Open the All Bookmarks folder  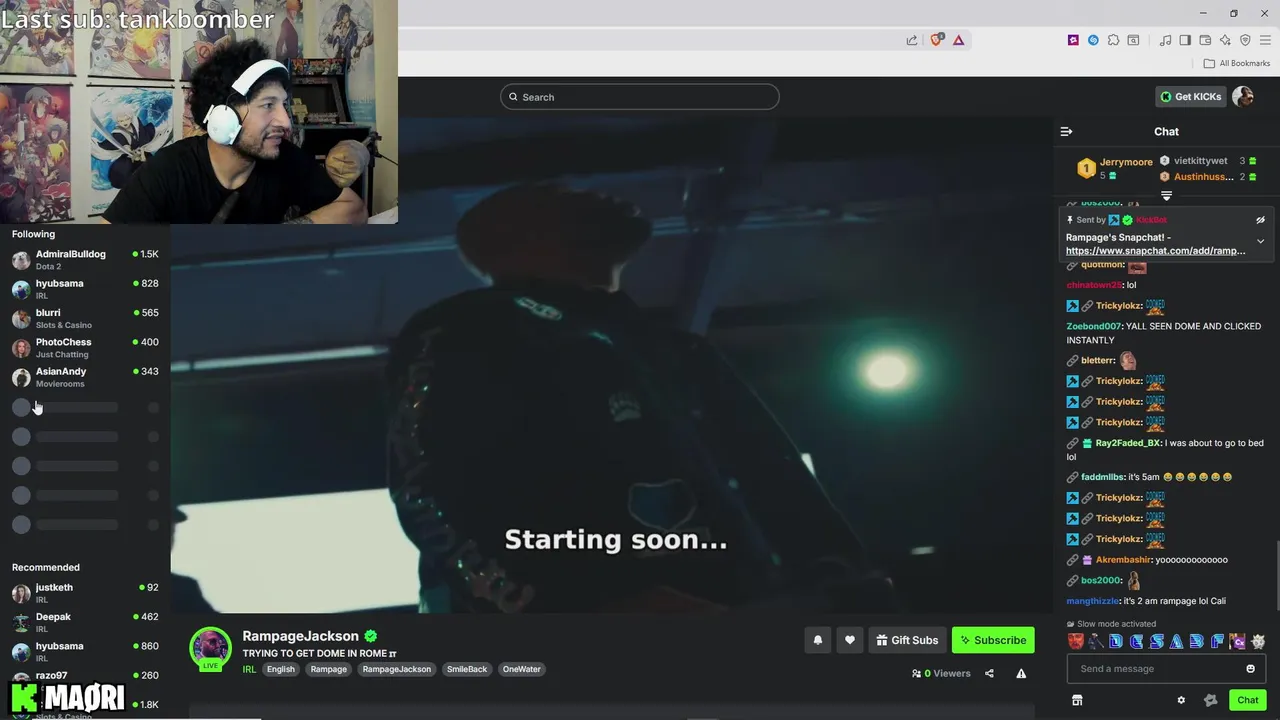pos(1237,63)
